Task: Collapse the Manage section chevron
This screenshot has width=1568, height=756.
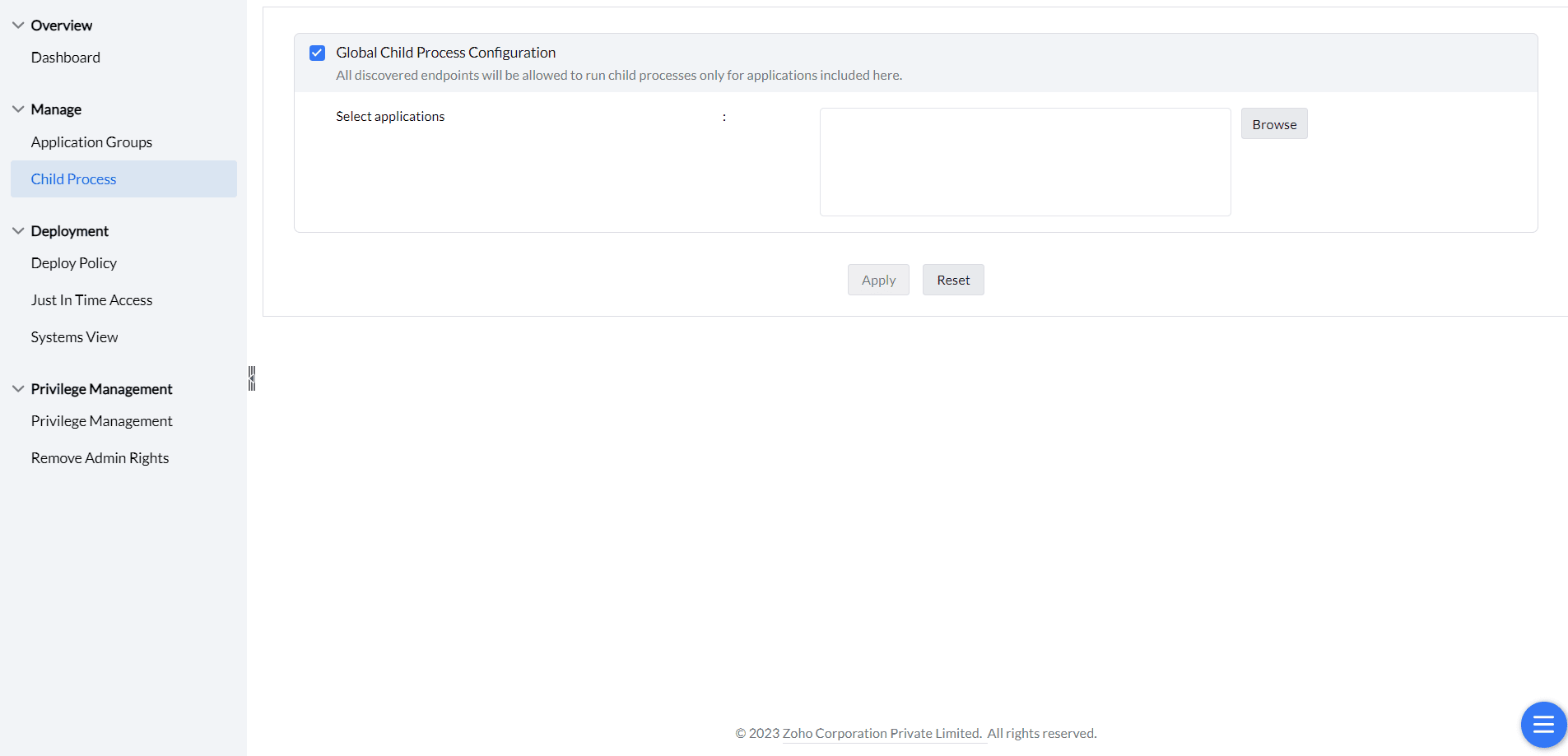Action: coord(18,109)
